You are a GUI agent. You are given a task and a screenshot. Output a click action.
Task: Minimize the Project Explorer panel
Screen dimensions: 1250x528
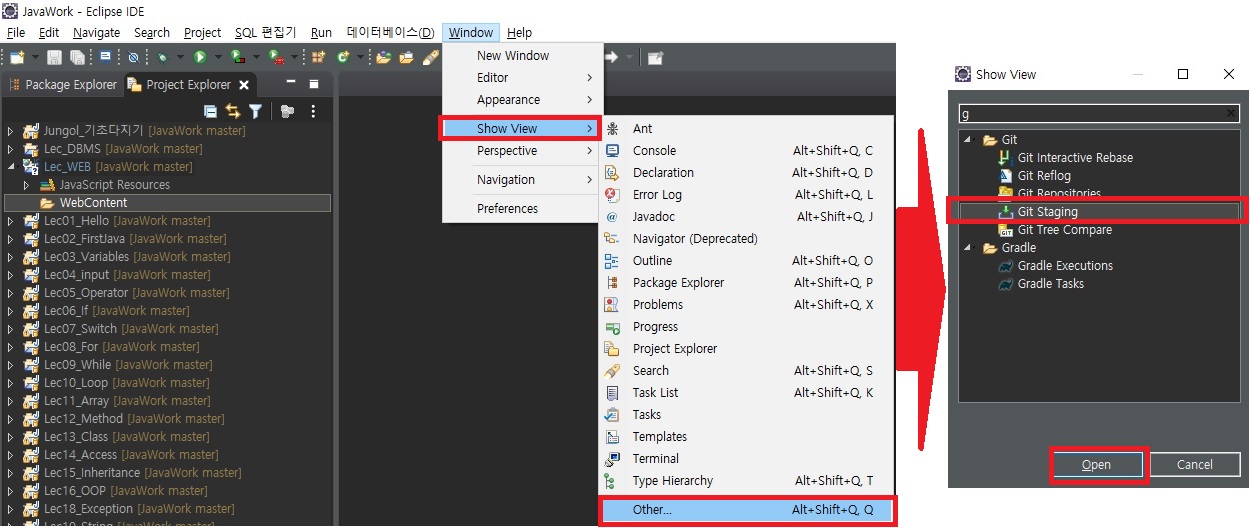click(x=291, y=83)
